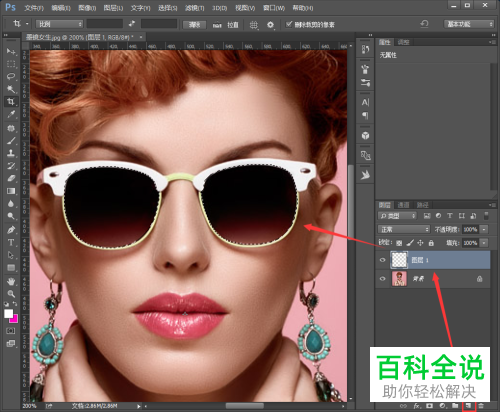Open the 3D panel cube icon
The width and height of the screenshot is (500, 412).
click(x=365, y=135)
